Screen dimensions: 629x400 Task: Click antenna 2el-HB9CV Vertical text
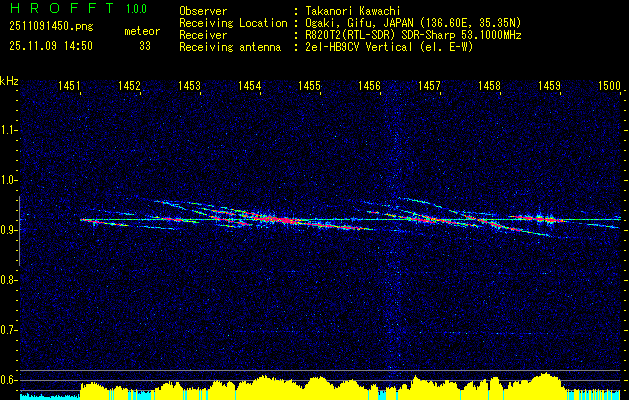(x=389, y=47)
